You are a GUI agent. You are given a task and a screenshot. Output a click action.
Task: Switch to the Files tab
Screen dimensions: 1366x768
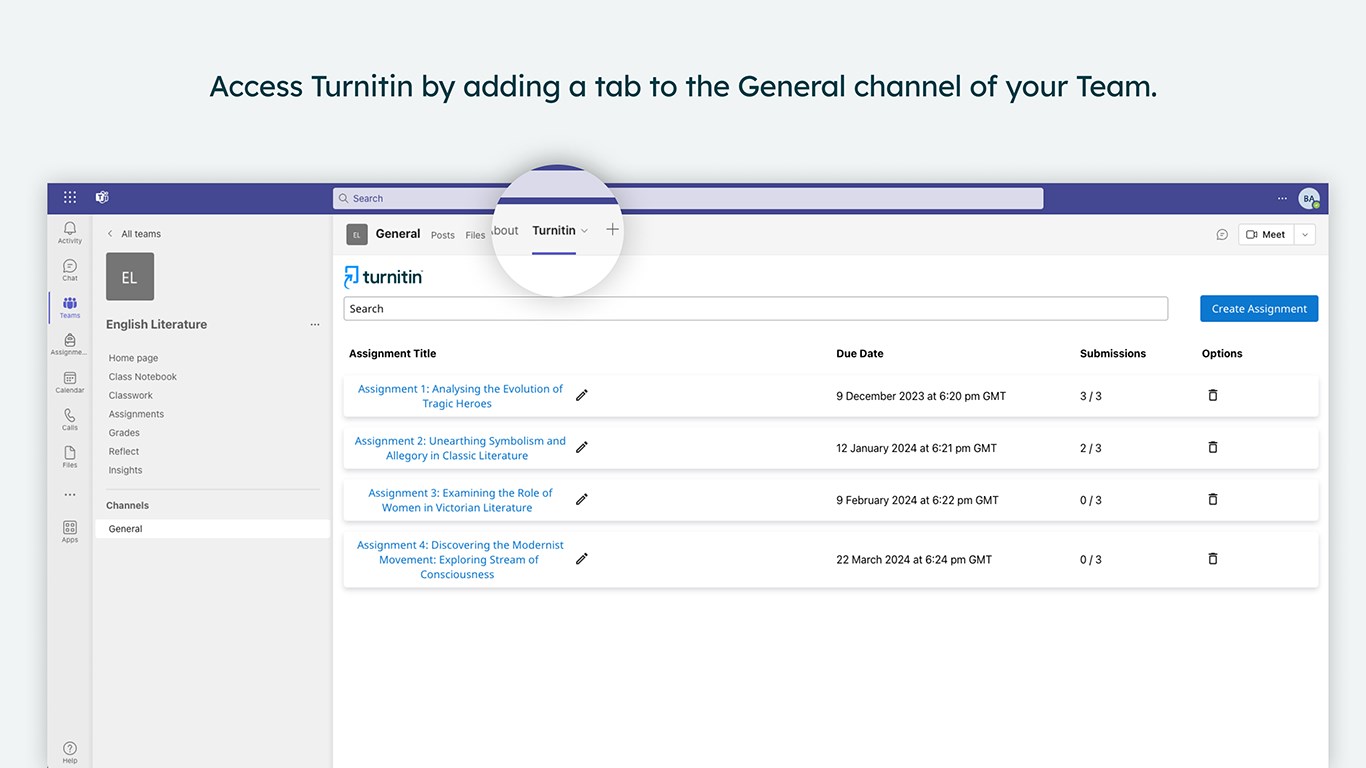[475, 235]
